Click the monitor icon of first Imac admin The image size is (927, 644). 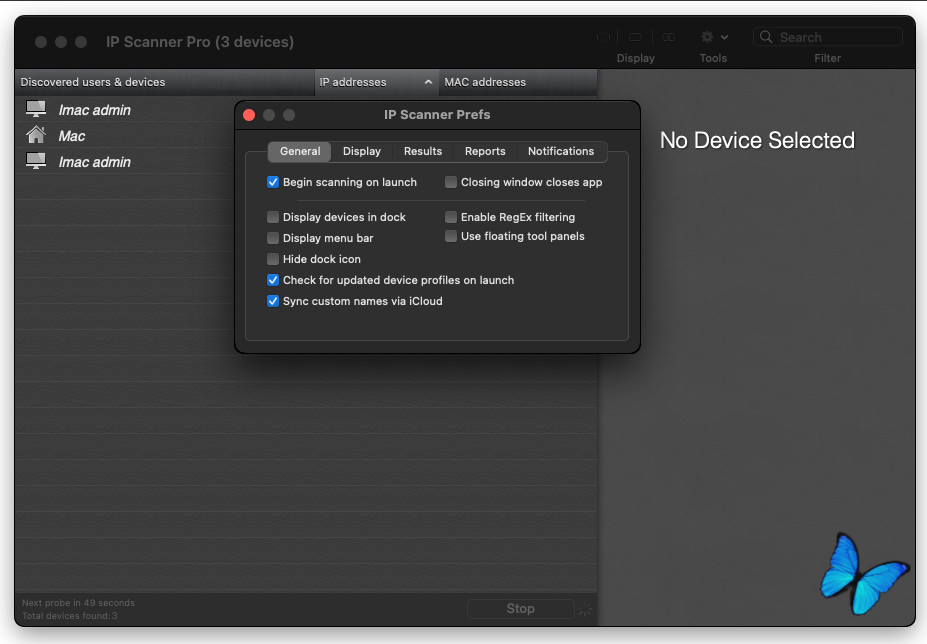36,109
